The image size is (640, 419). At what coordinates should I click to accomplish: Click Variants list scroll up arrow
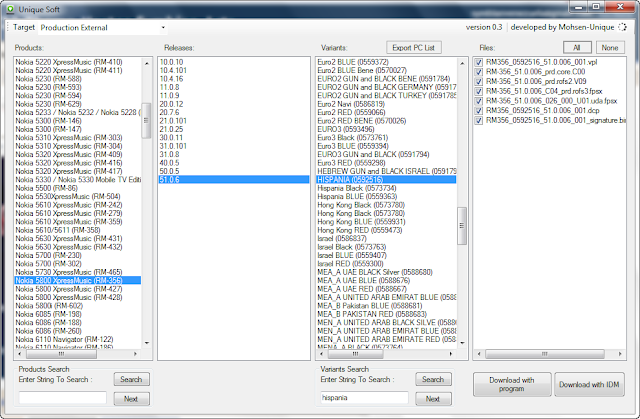pos(462,63)
